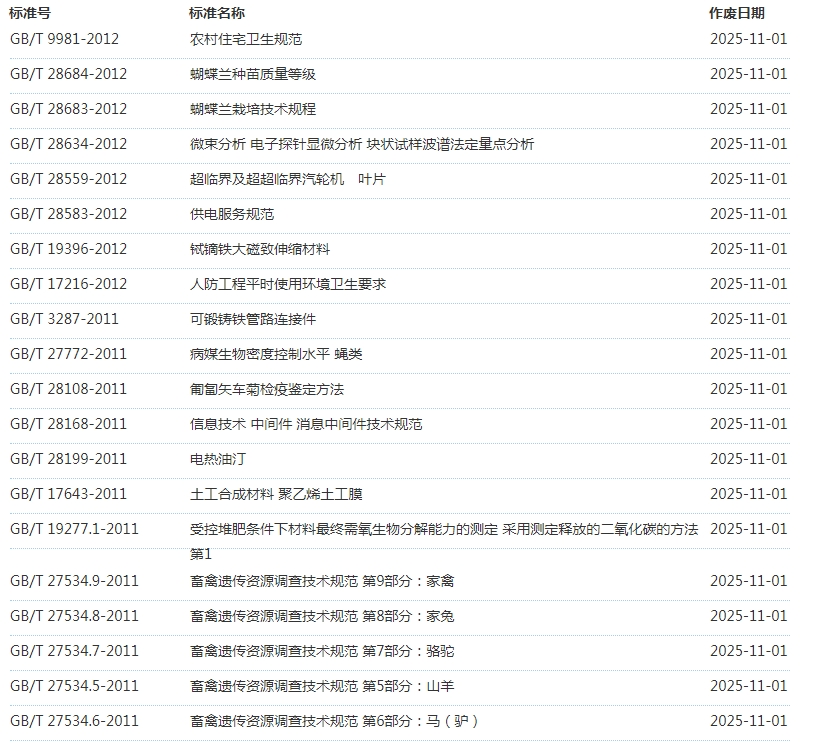Open standard GB/T 17216-2012
This screenshot has width=818, height=743.
point(68,284)
